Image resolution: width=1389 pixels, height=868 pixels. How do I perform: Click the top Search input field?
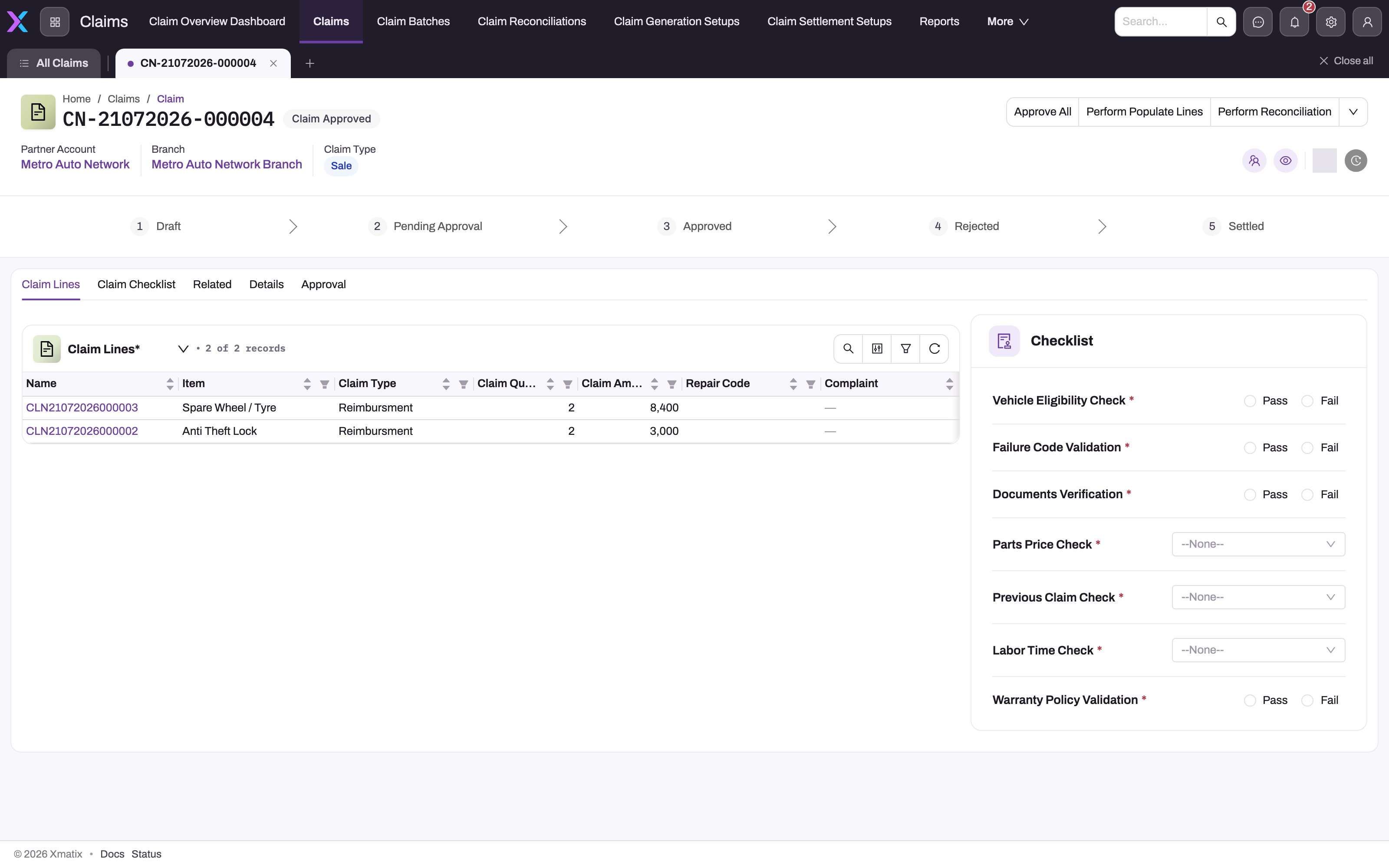(1161, 22)
